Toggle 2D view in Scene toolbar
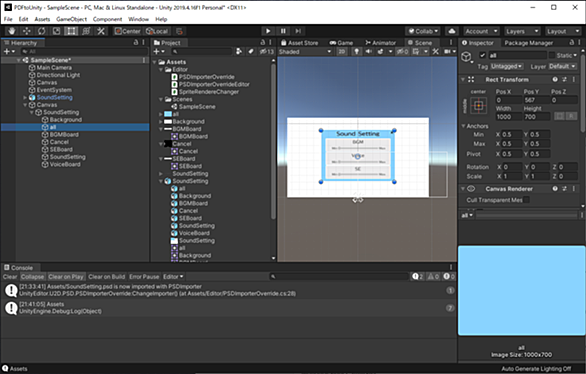 (x=342, y=52)
